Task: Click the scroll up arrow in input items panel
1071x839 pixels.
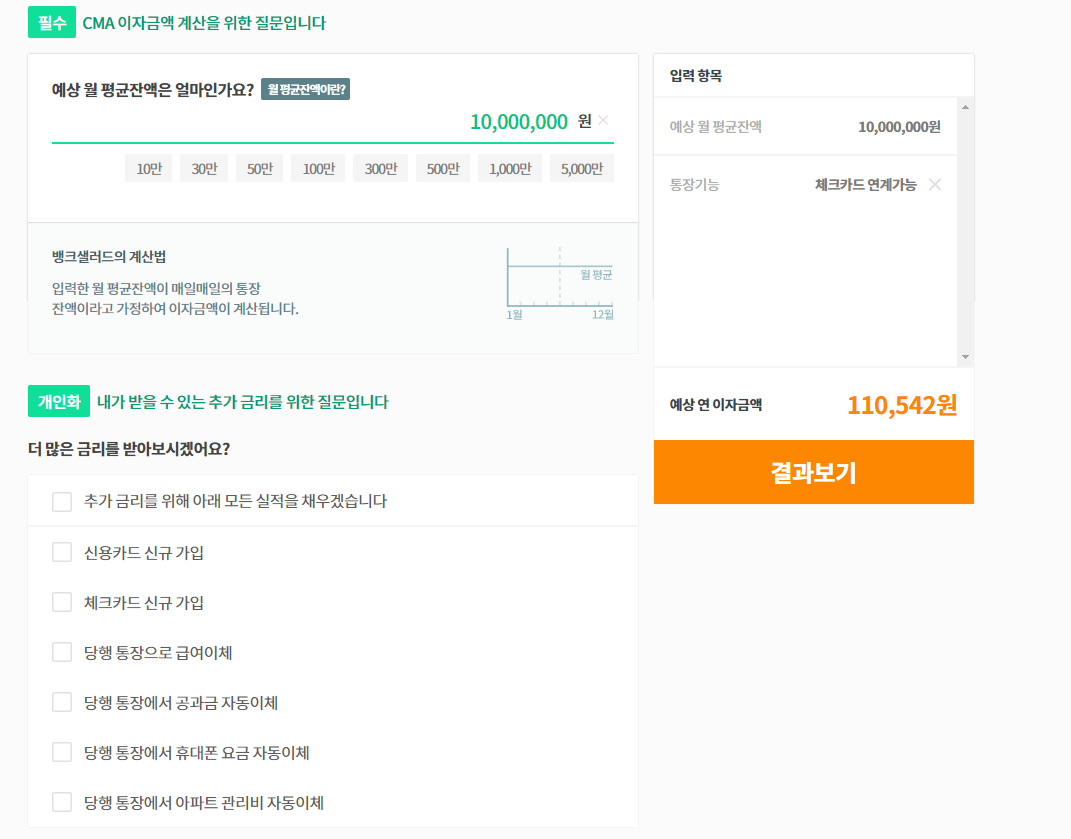Action: (965, 107)
